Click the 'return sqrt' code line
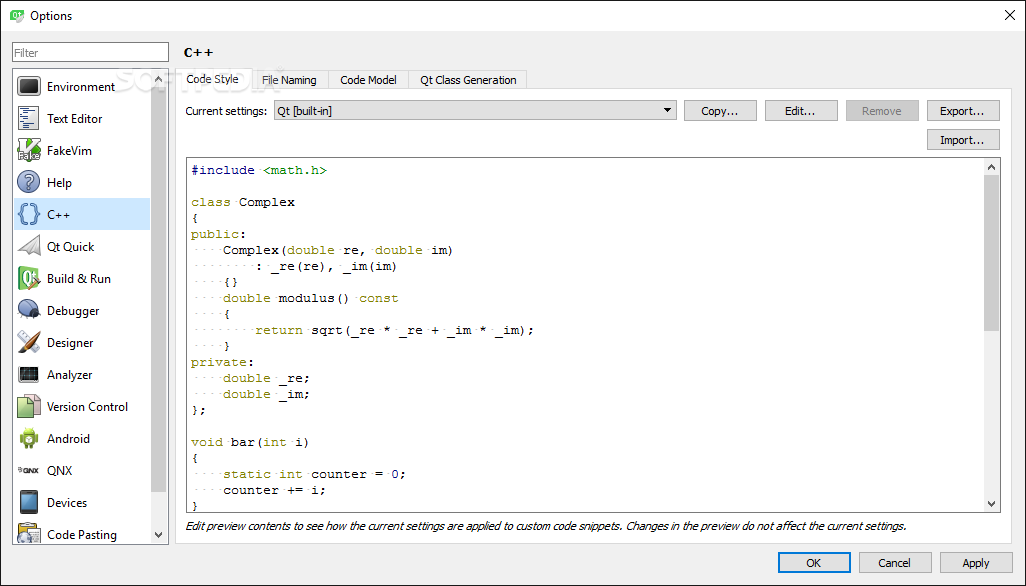 (x=395, y=330)
